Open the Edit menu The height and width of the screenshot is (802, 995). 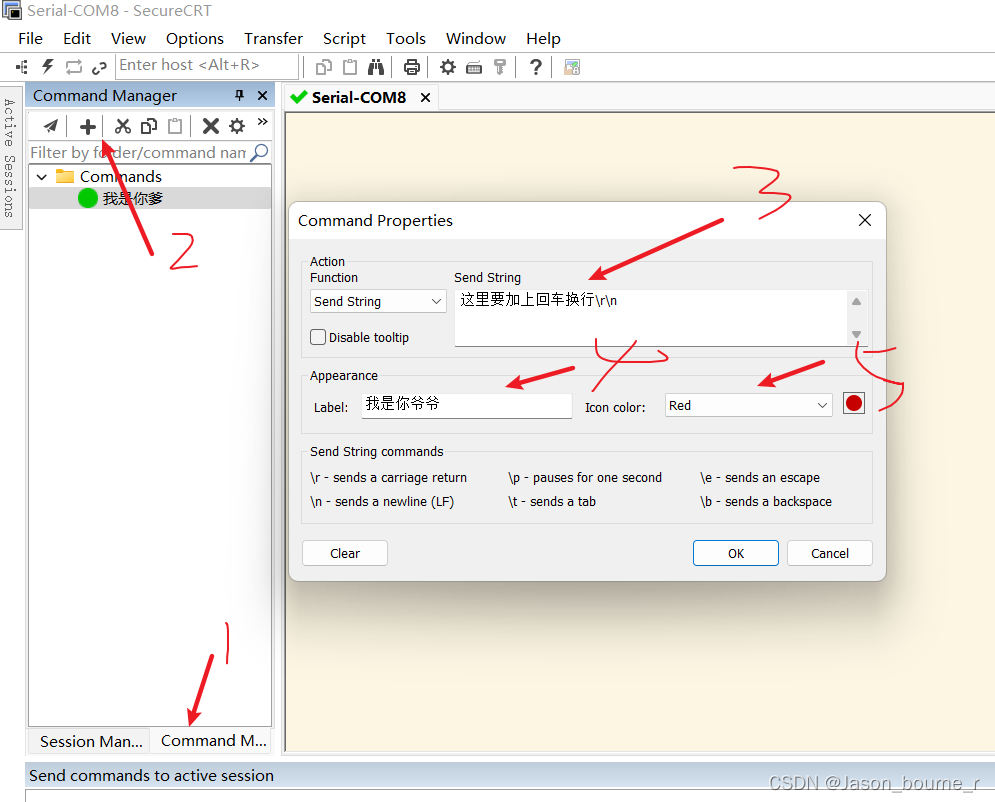coord(77,39)
